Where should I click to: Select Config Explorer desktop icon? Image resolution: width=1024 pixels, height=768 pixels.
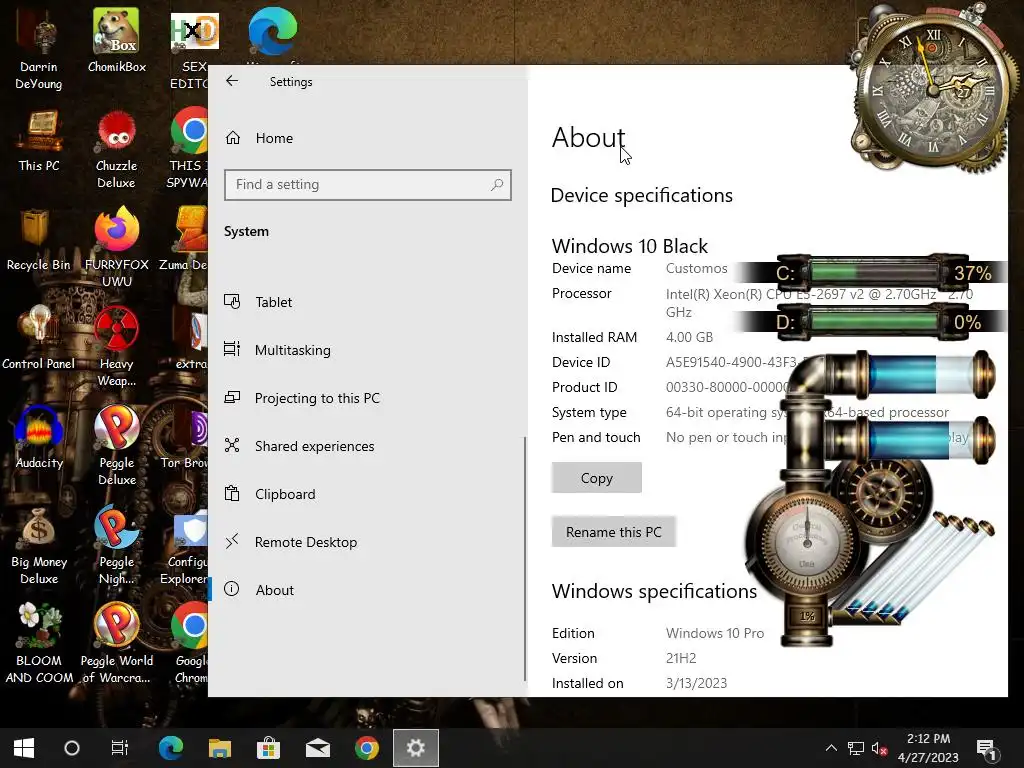coord(185,547)
